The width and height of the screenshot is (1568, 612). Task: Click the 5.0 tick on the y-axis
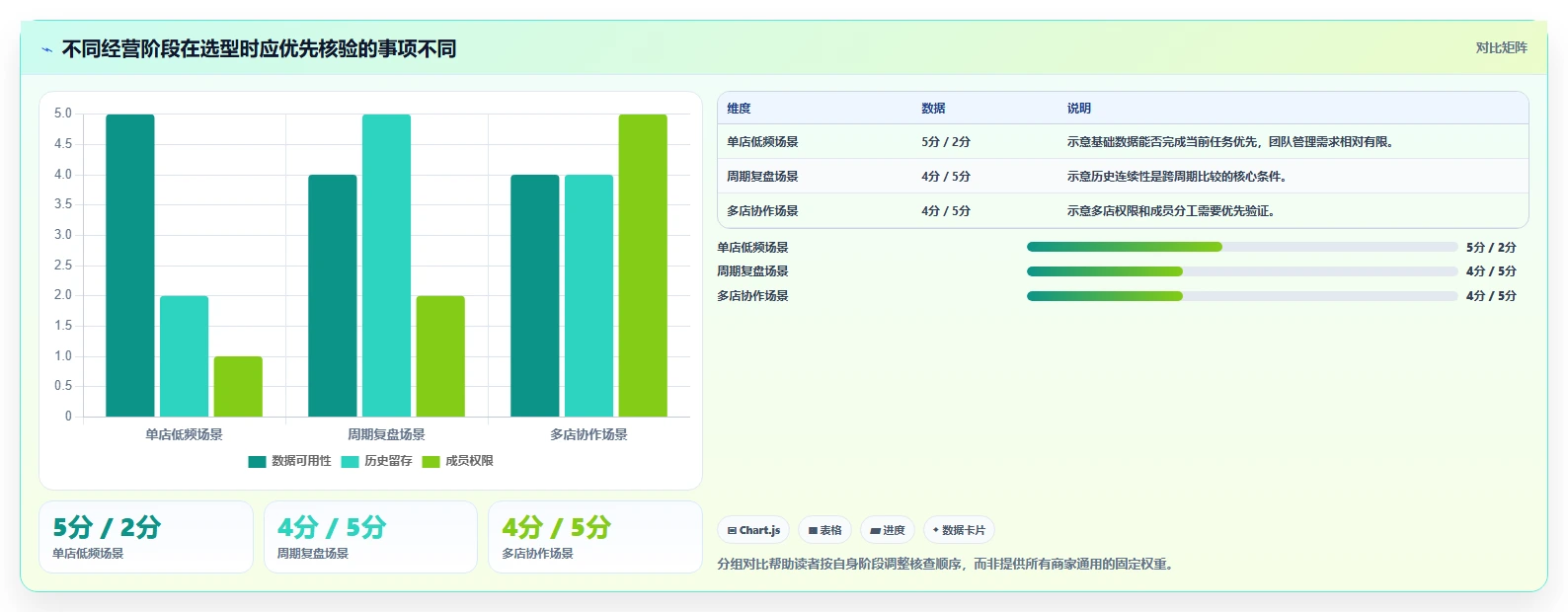click(63, 114)
